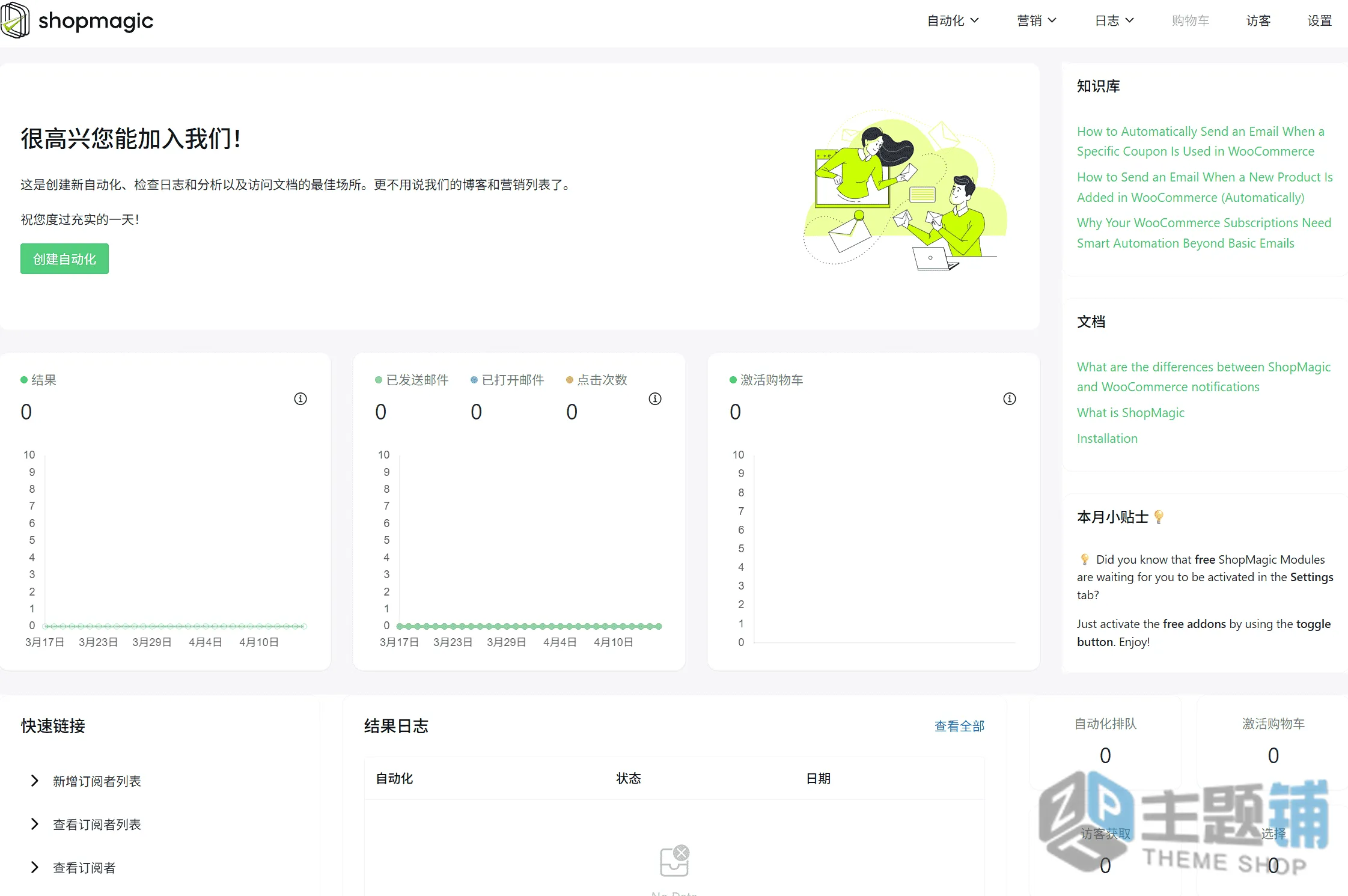This screenshot has height=896, width=1348.
Task: Go to 访客 menu item
Action: pyautogui.click(x=1258, y=20)
